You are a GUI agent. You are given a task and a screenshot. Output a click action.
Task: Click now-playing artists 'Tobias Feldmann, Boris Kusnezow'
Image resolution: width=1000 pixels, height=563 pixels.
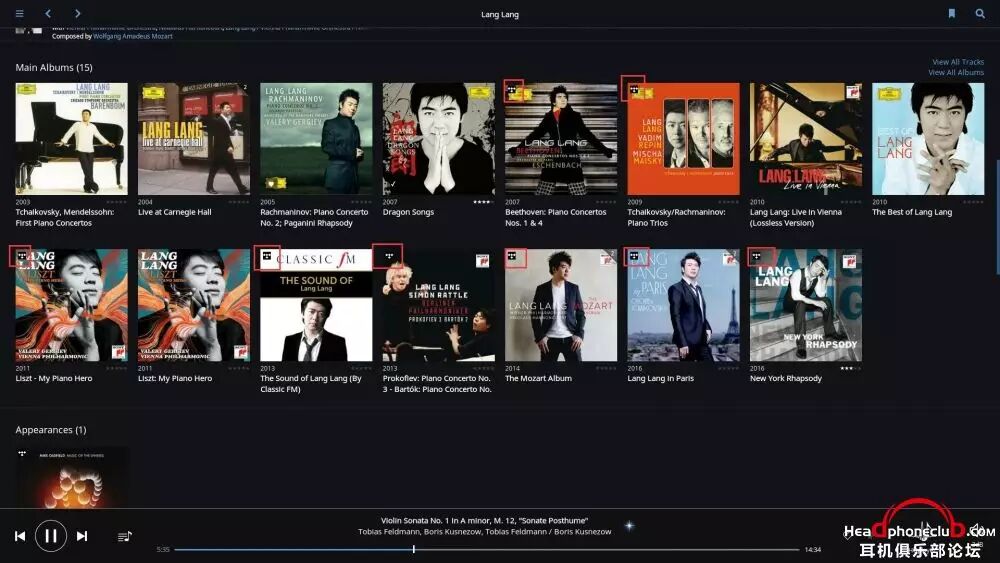click(485, 531)
